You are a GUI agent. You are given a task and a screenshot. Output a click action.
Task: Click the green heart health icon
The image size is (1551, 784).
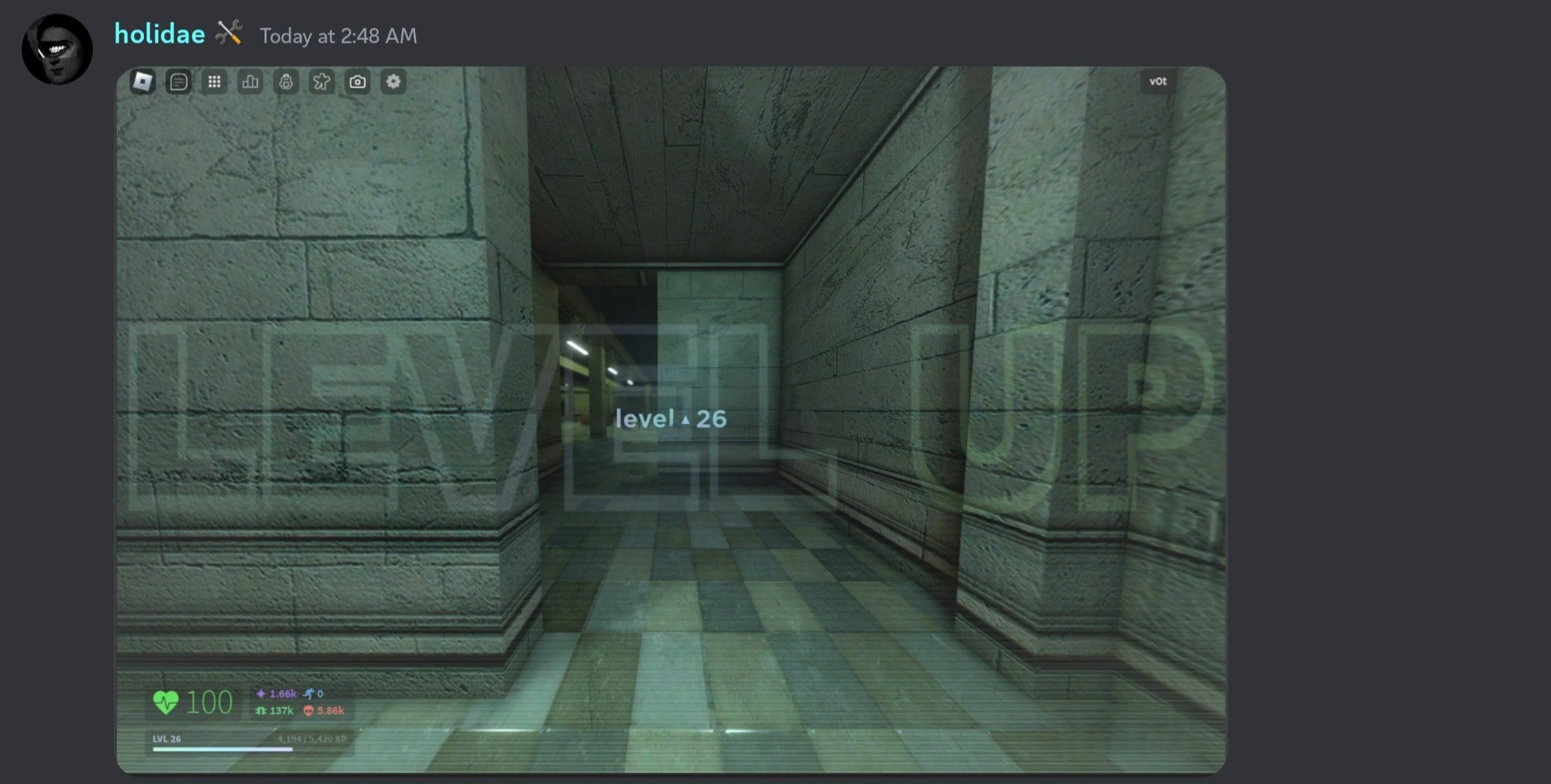[x=166, y=702]
